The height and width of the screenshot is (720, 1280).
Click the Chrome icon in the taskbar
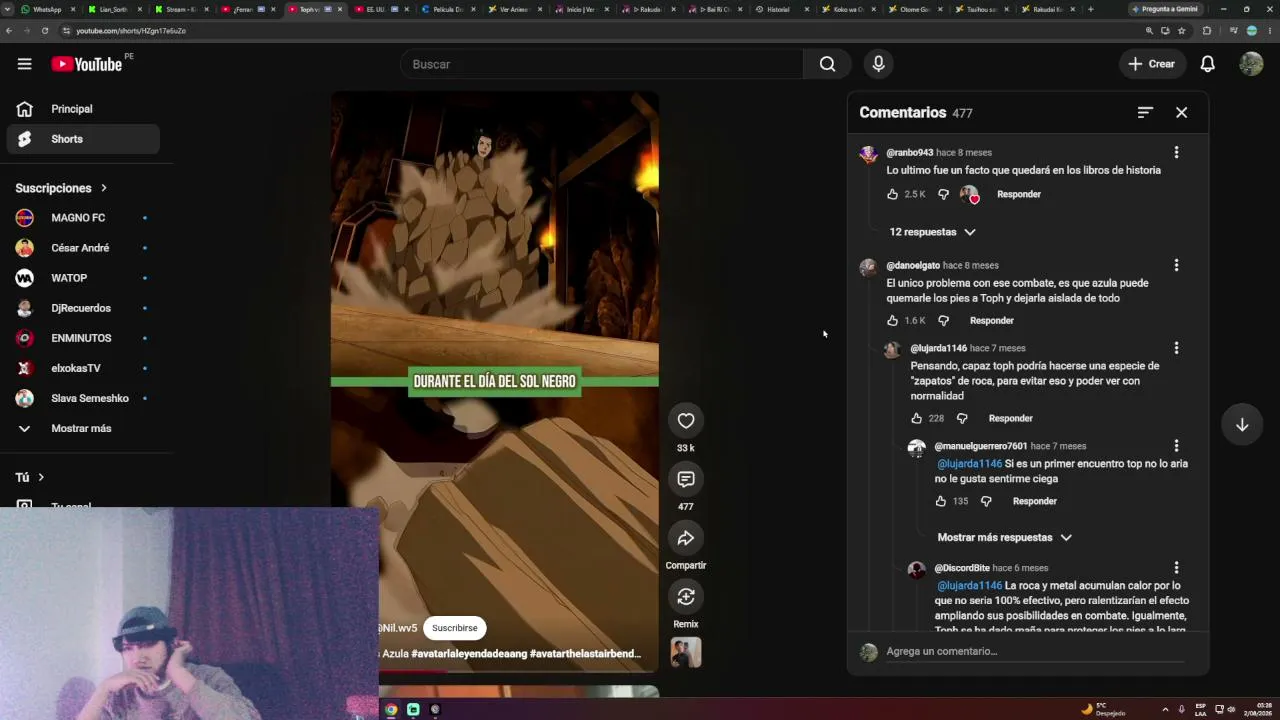pos(391,709)
